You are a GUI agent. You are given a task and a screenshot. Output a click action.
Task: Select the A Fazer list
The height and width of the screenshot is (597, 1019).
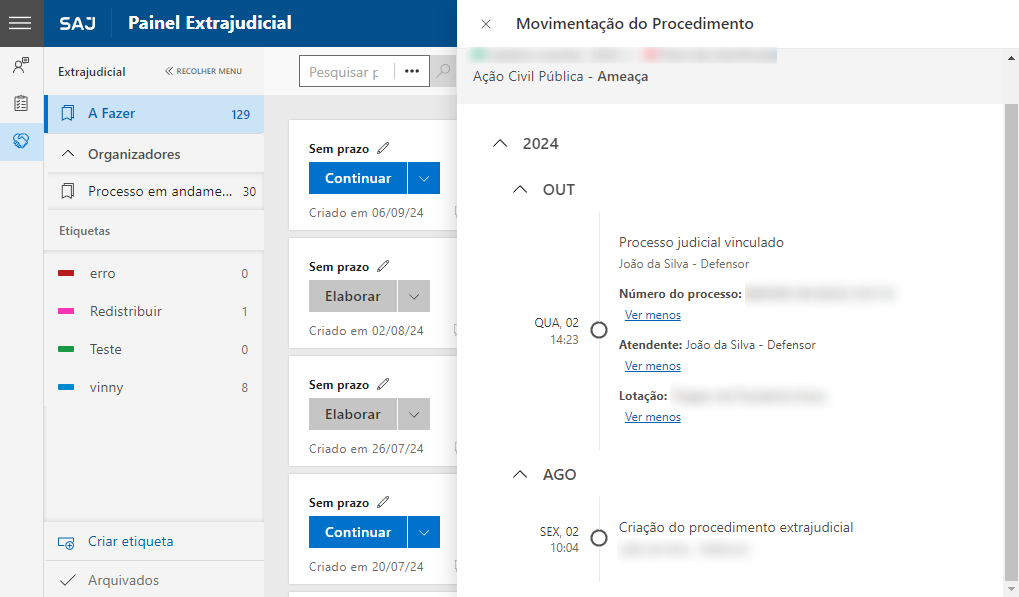click(154, 114)
